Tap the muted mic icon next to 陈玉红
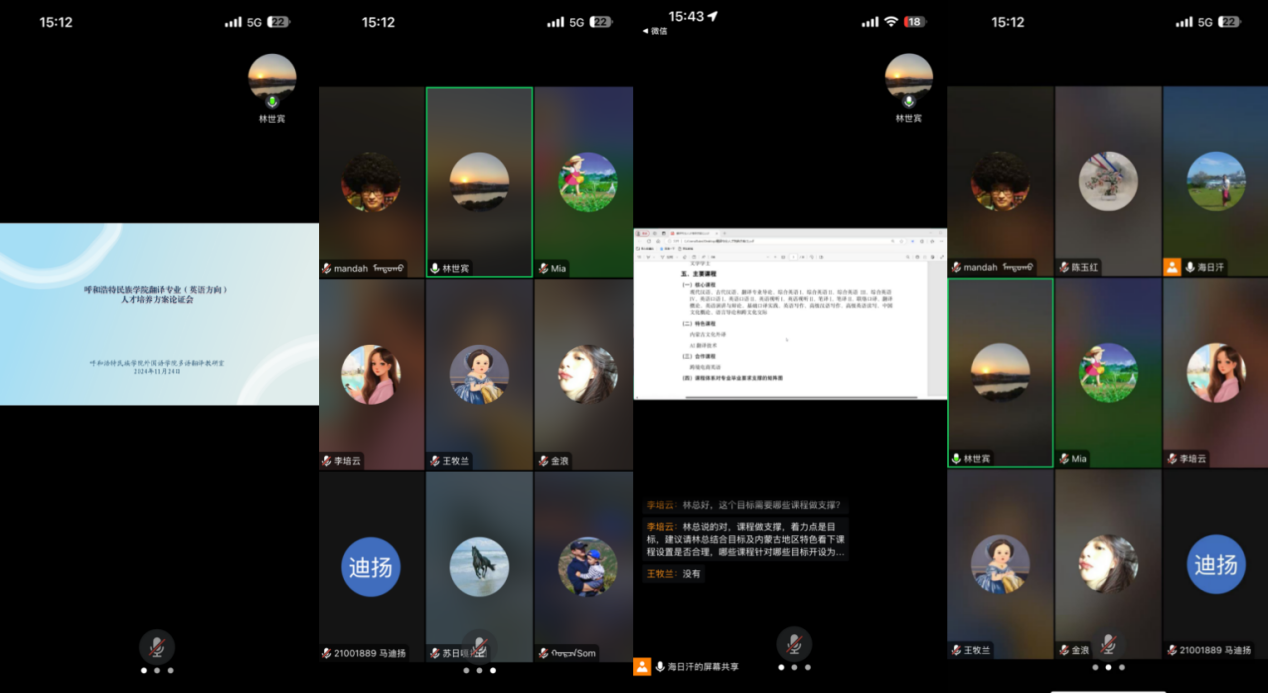 tap(1064, 267)
